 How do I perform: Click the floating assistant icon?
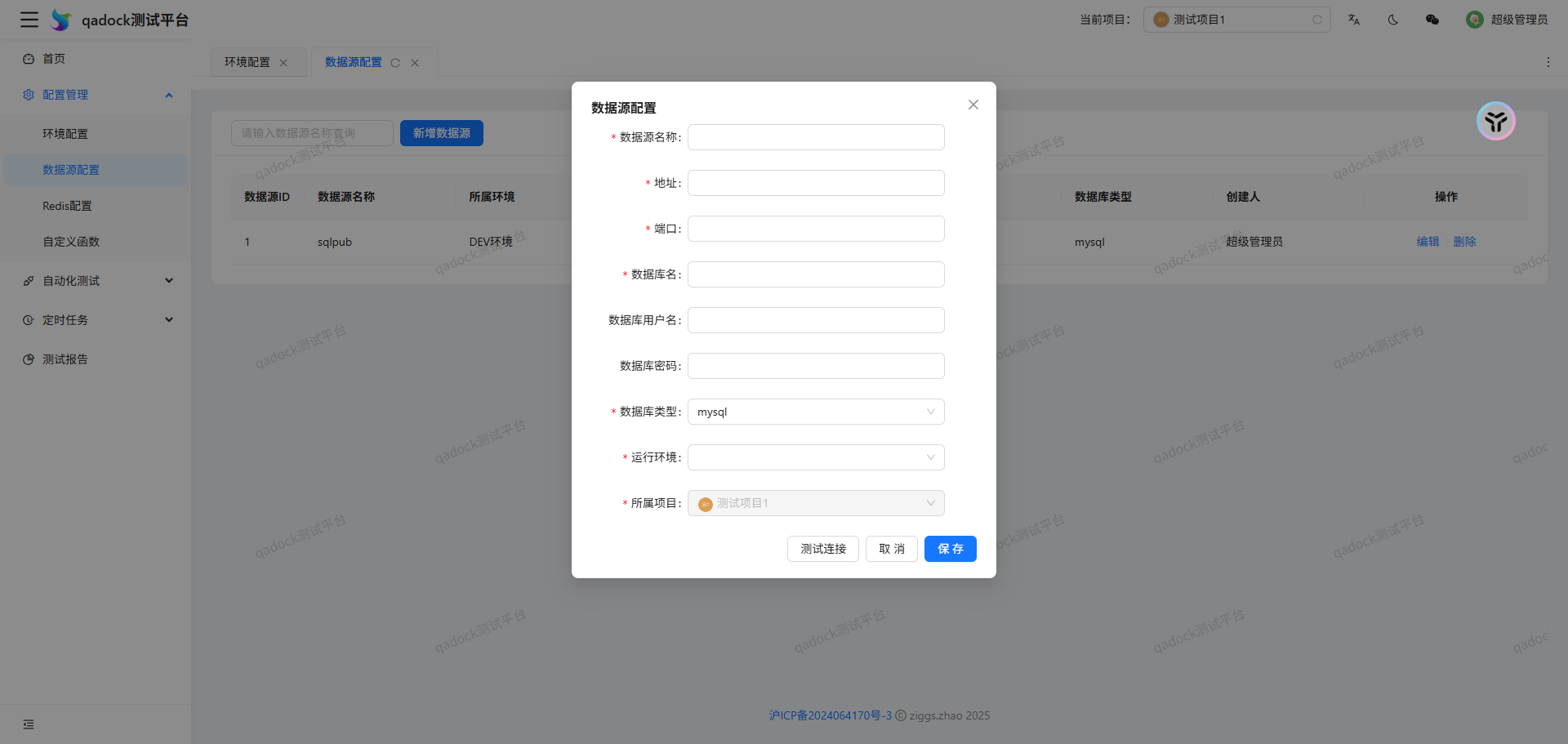[1496, 122]
